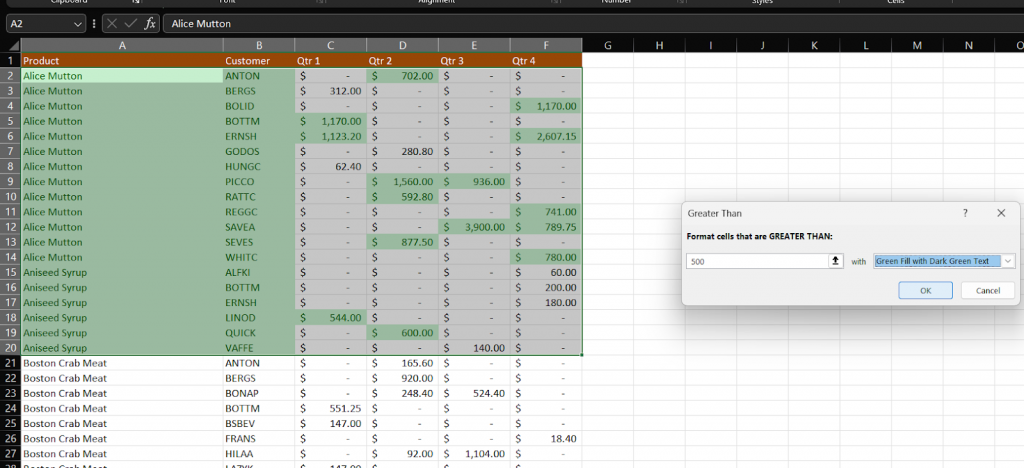Click the Select All corner triangle
Image resolution: width=1024 pixels, height=468 pixels.
(x=10, y=46)
